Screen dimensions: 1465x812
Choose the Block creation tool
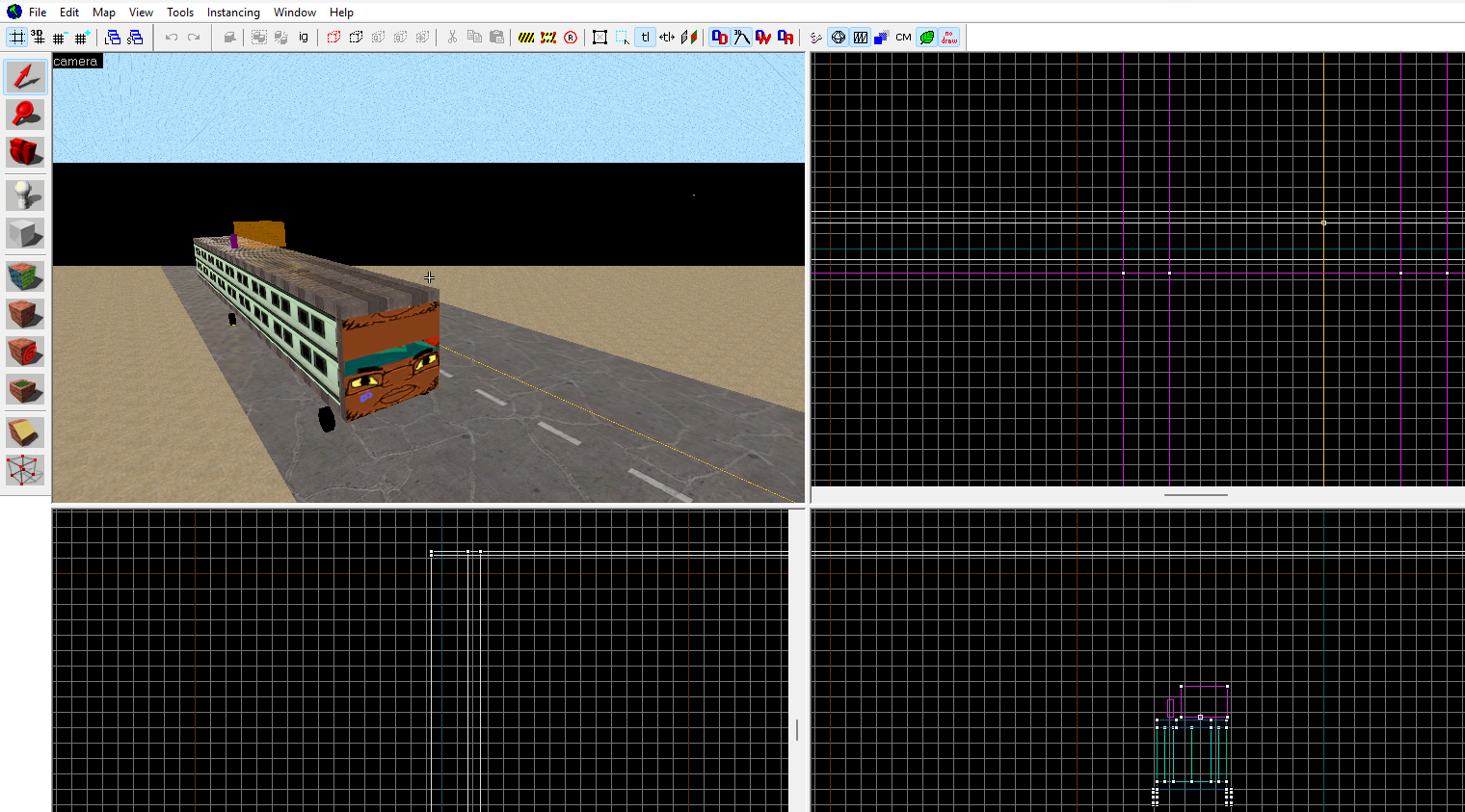25,234
